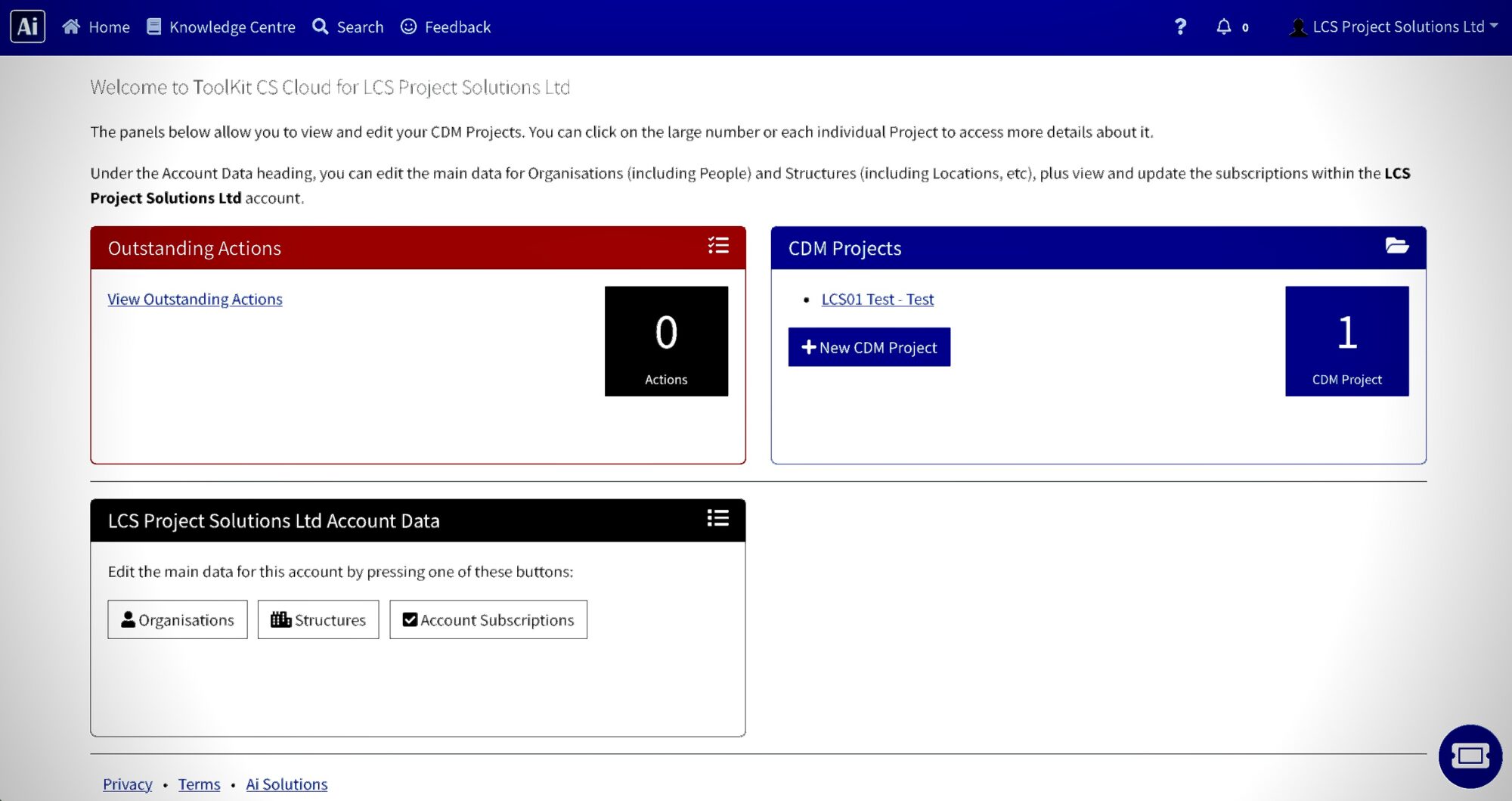This screenshot has height=801, width=1512.
Task: Open the Search menu item
Action: tap(349, 27)
